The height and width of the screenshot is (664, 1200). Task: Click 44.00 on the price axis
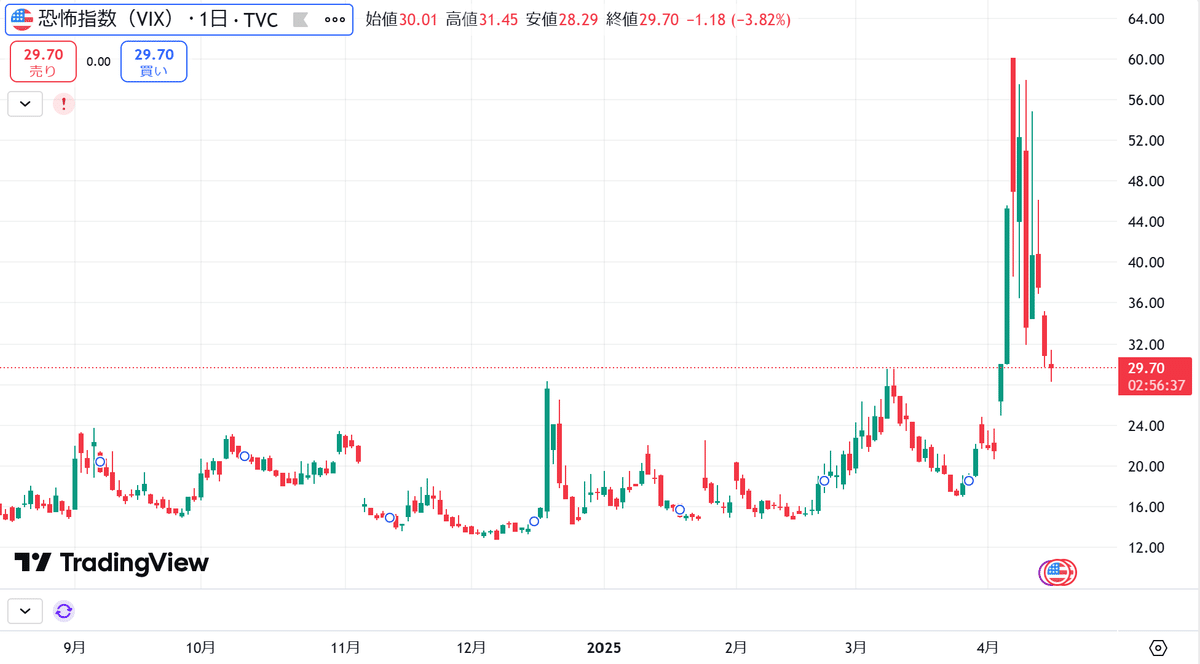(1144, 222)
